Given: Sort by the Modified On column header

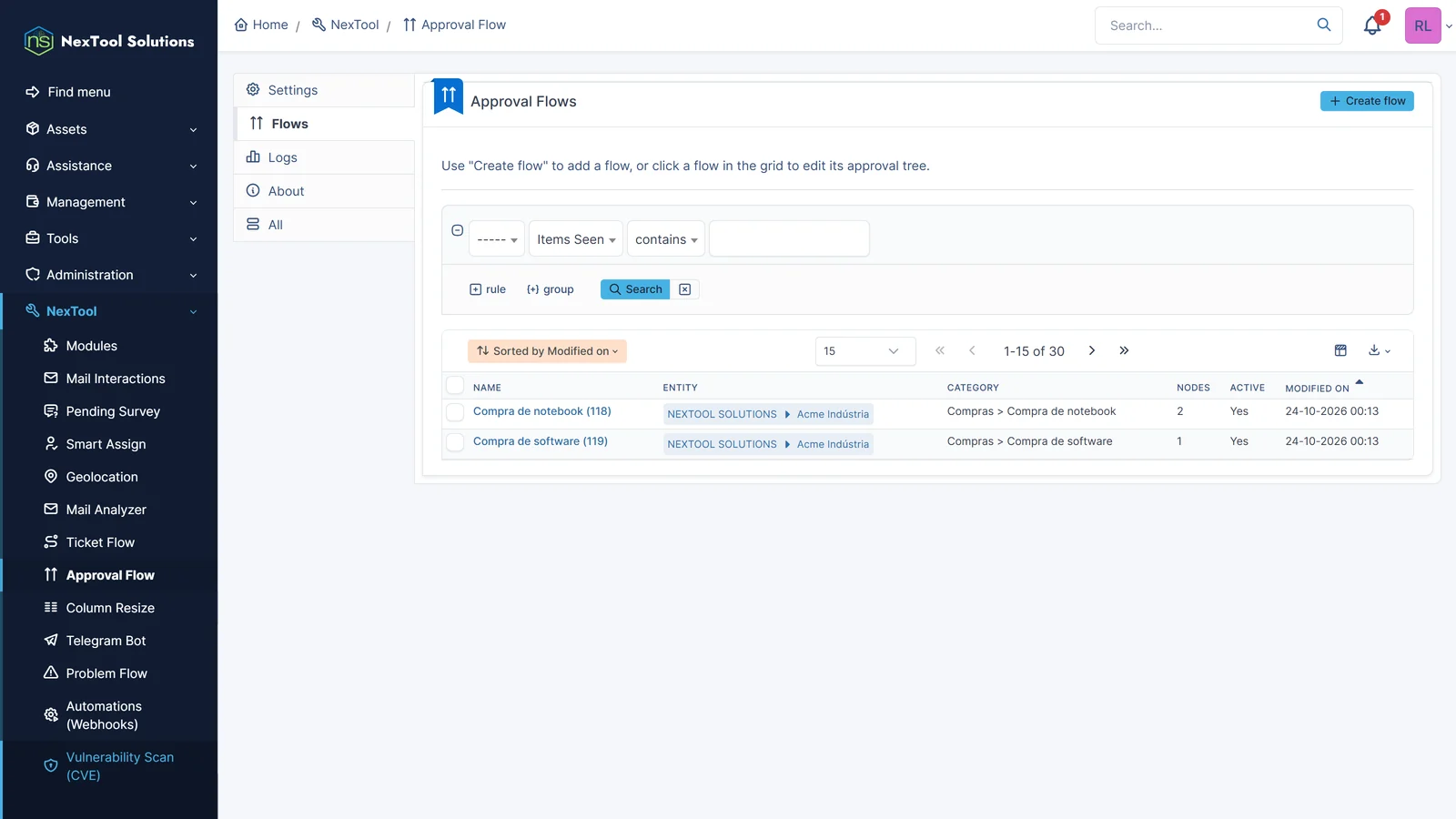Looking at the screenshot, I should [x=1317, y=388].
